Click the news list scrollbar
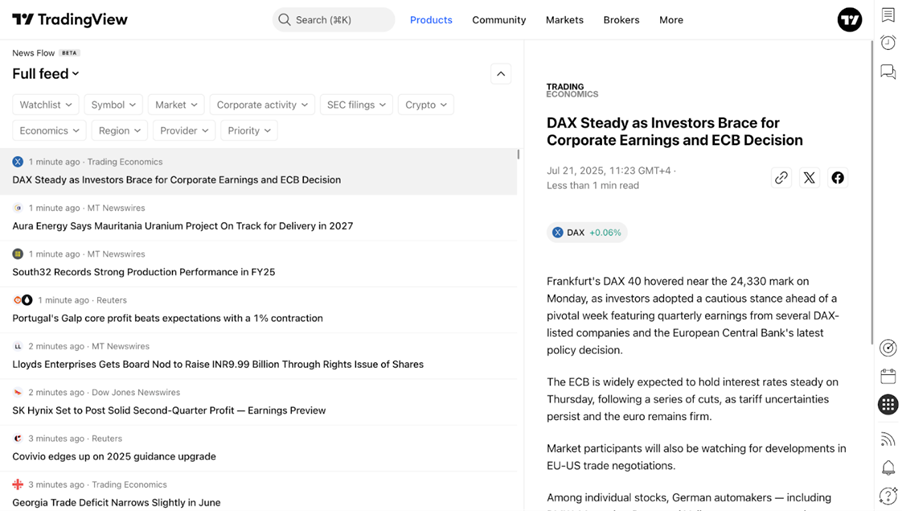 click(x=518, y=154)
